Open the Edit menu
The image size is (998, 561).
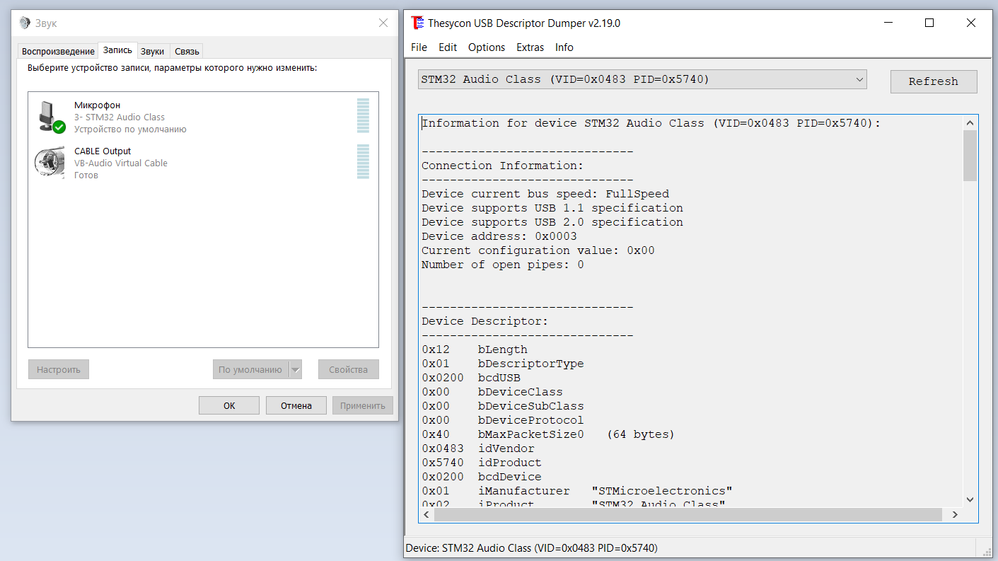tap(447, 47)
